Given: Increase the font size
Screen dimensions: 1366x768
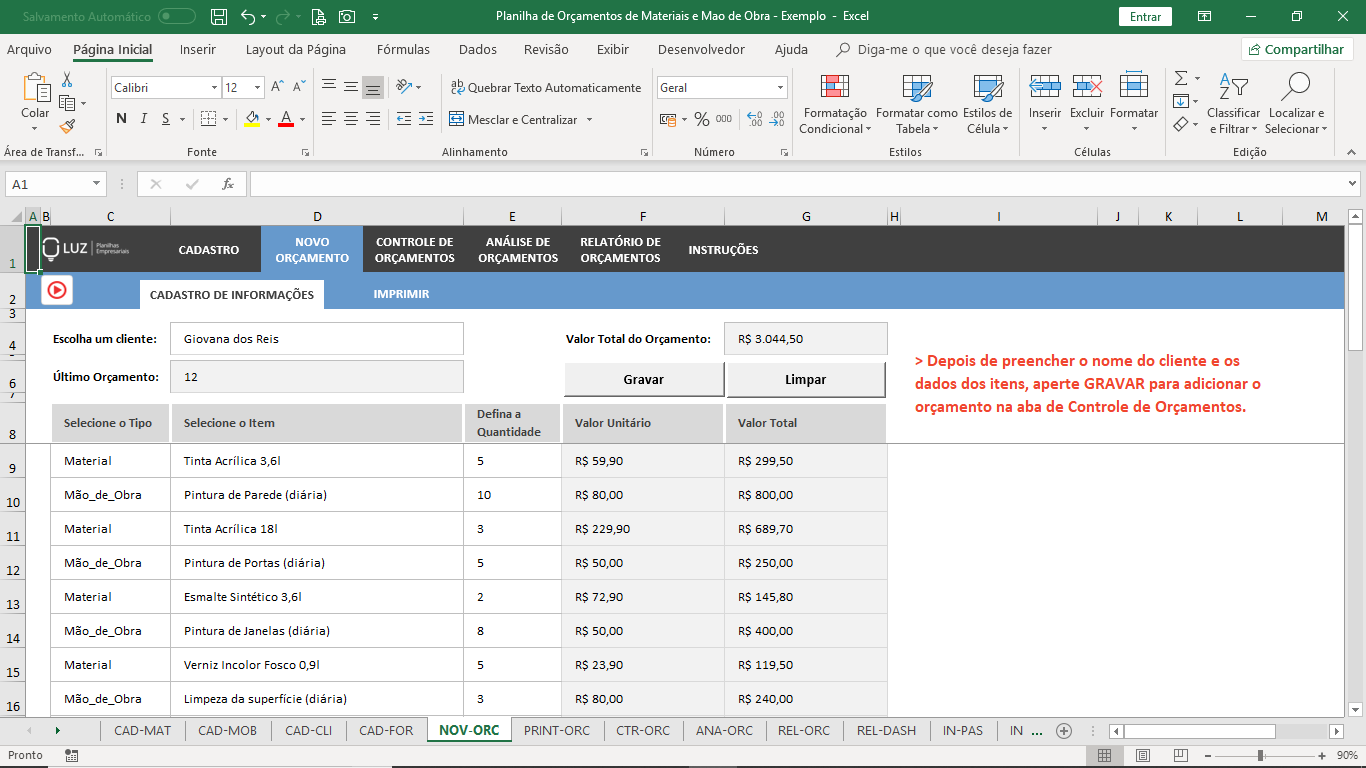Looking at the screenshot, I should 277,88.
